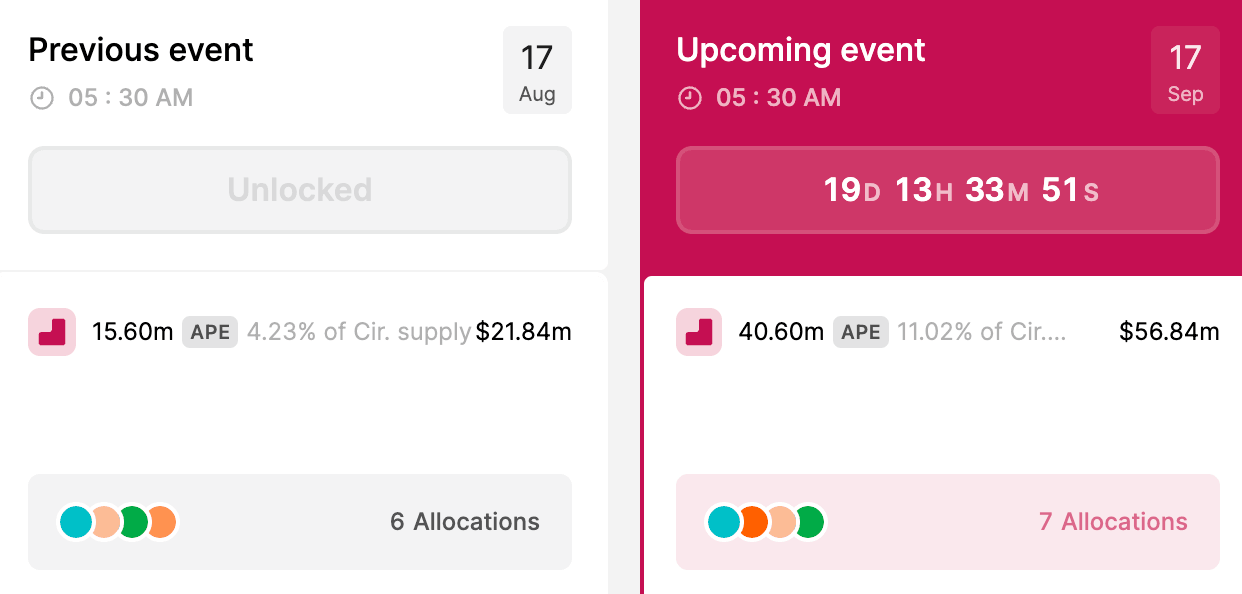The width and height of the screenshot is (1242, 594).
Task: Click the peach allocation avatar in Upcoming event row
Action: point(783,521)
